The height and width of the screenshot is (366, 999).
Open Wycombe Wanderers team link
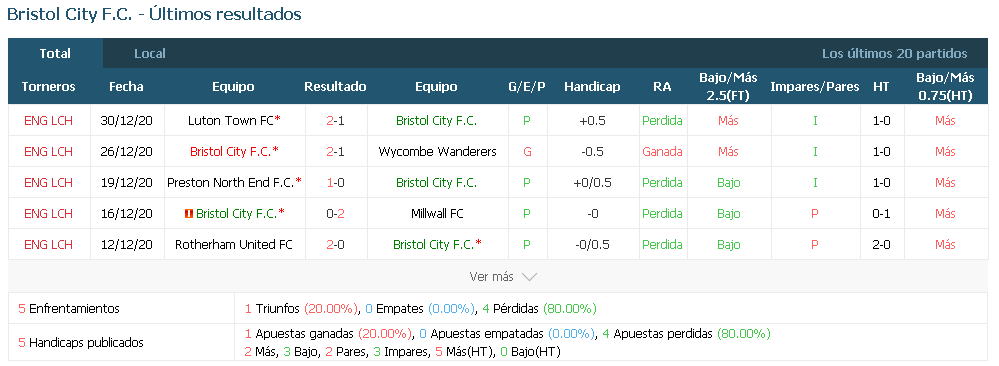coord(437,152)
